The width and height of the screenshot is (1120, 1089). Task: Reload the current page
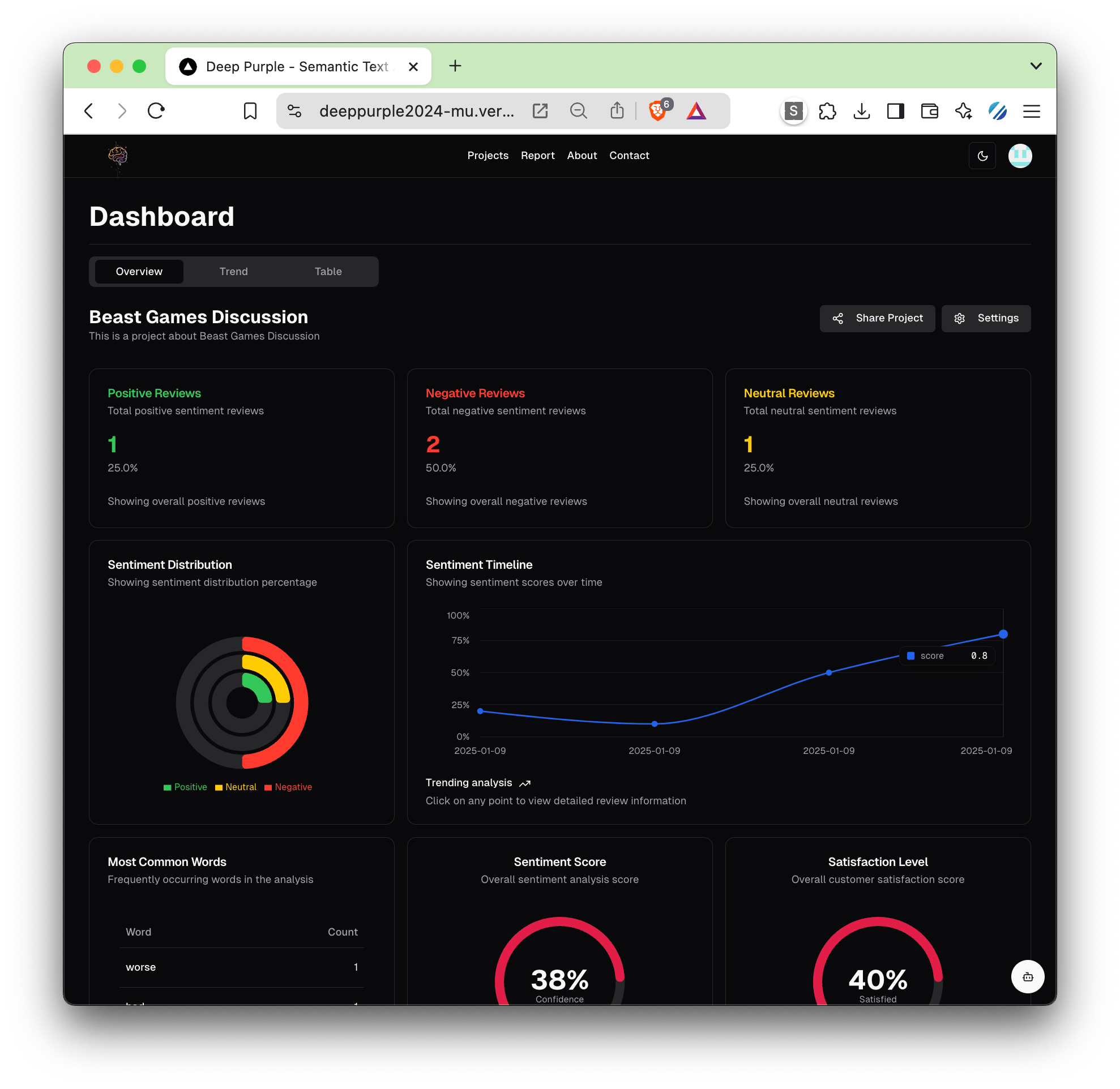coord(156,111)
